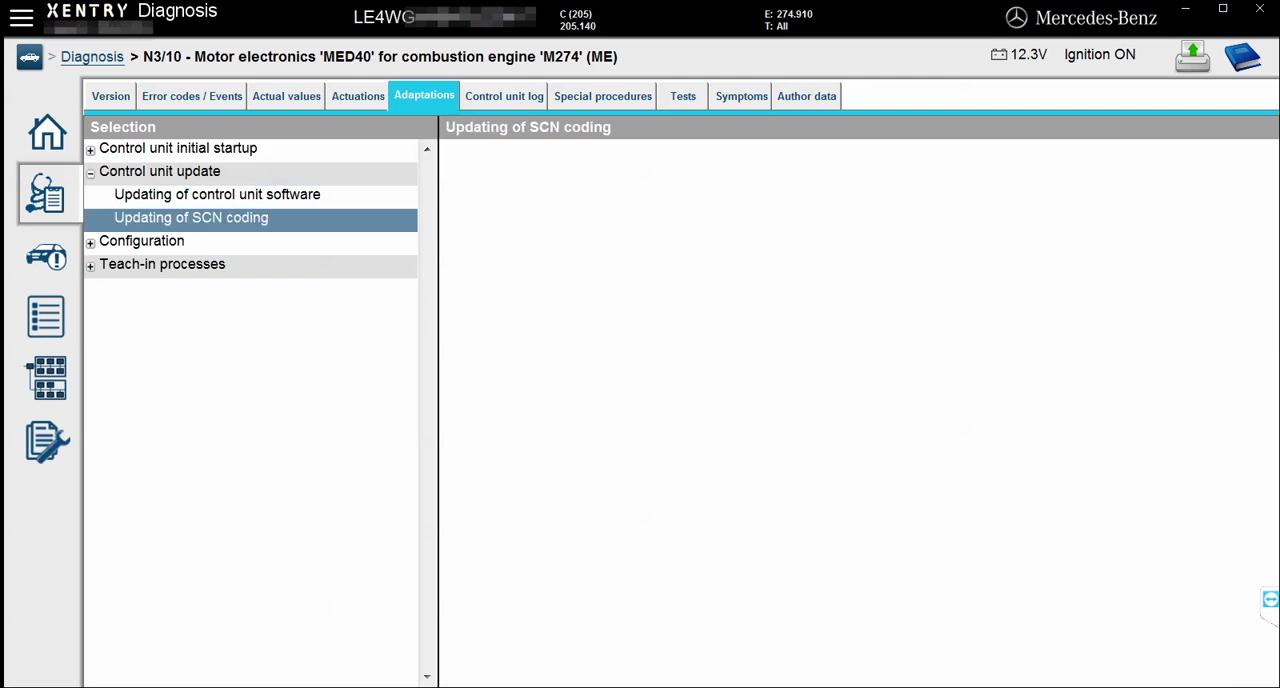Open the vehicle quick test icon
This screenshot has height=688, width=1280.
tap(46, 257)
